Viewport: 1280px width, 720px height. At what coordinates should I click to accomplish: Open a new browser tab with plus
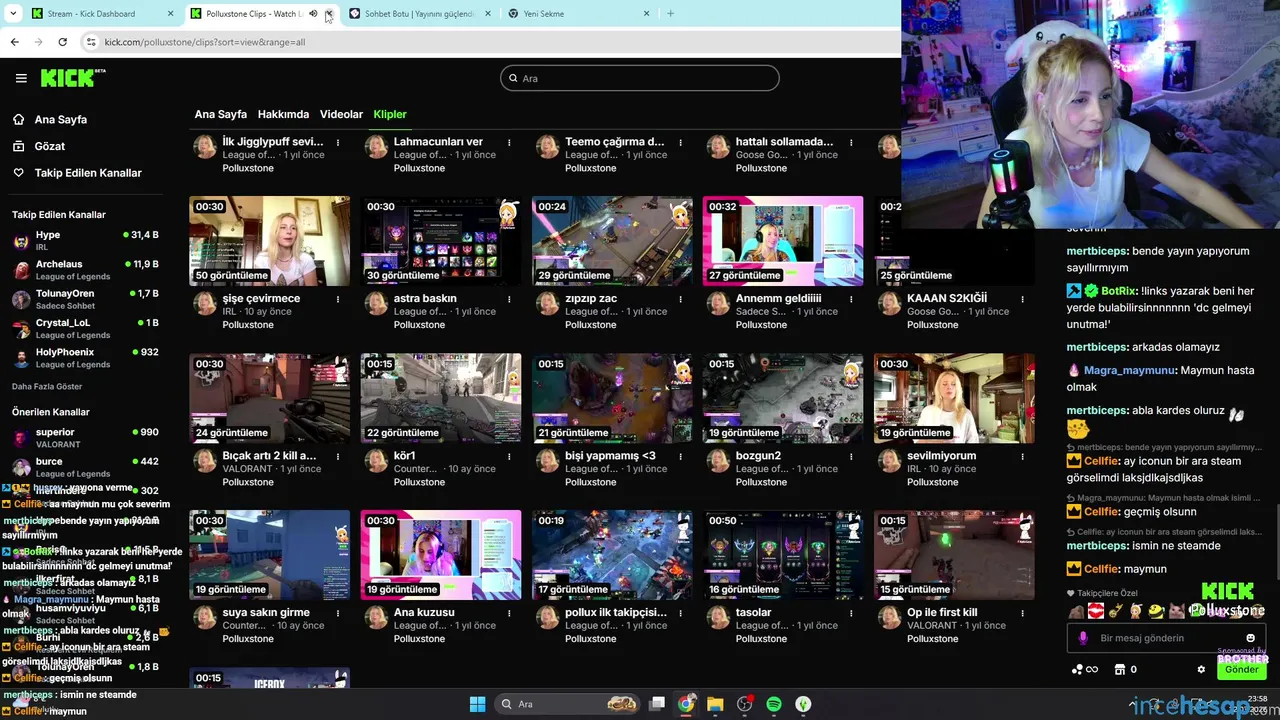[670, 14]
